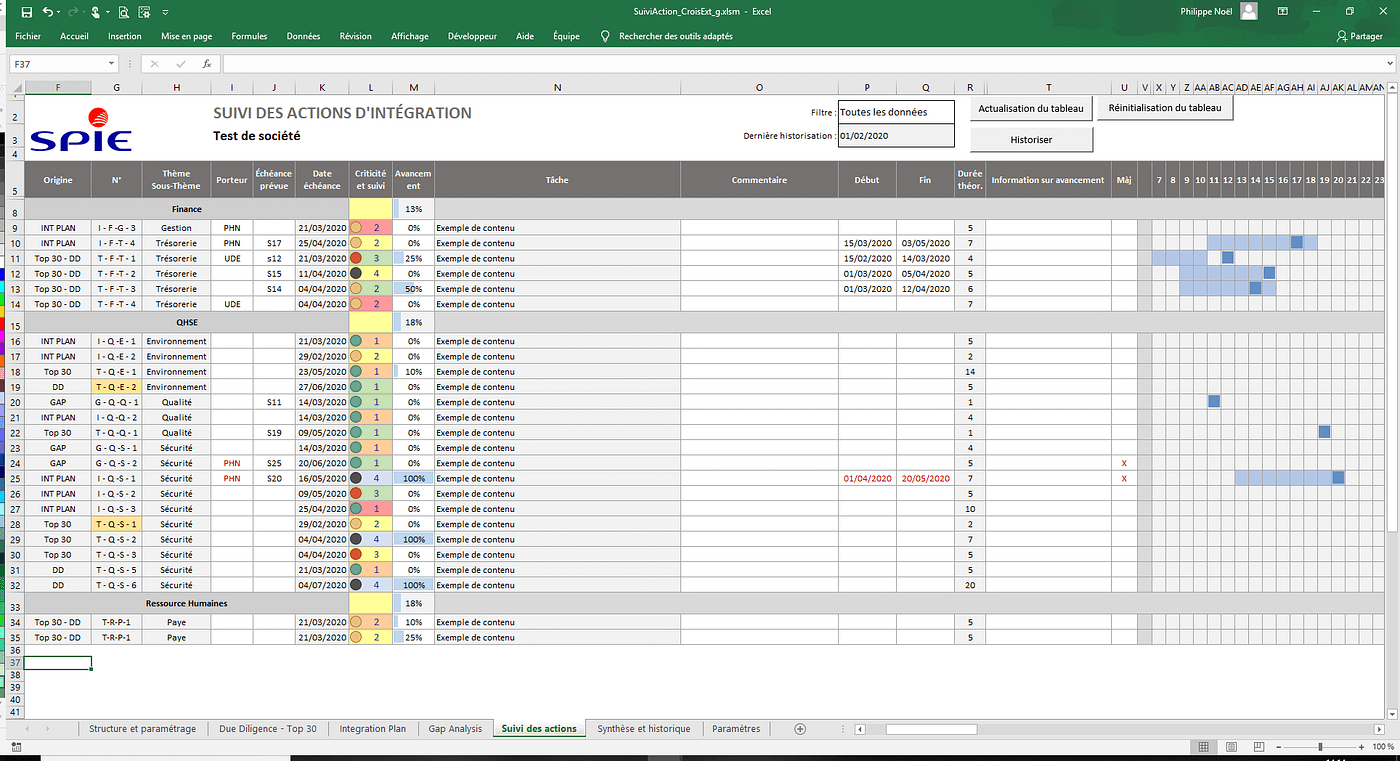This screenshot has height=761, width=1400.
Task: Open Customize Quick Access Toolbar dropdown
Action: [x=166, y=13]
